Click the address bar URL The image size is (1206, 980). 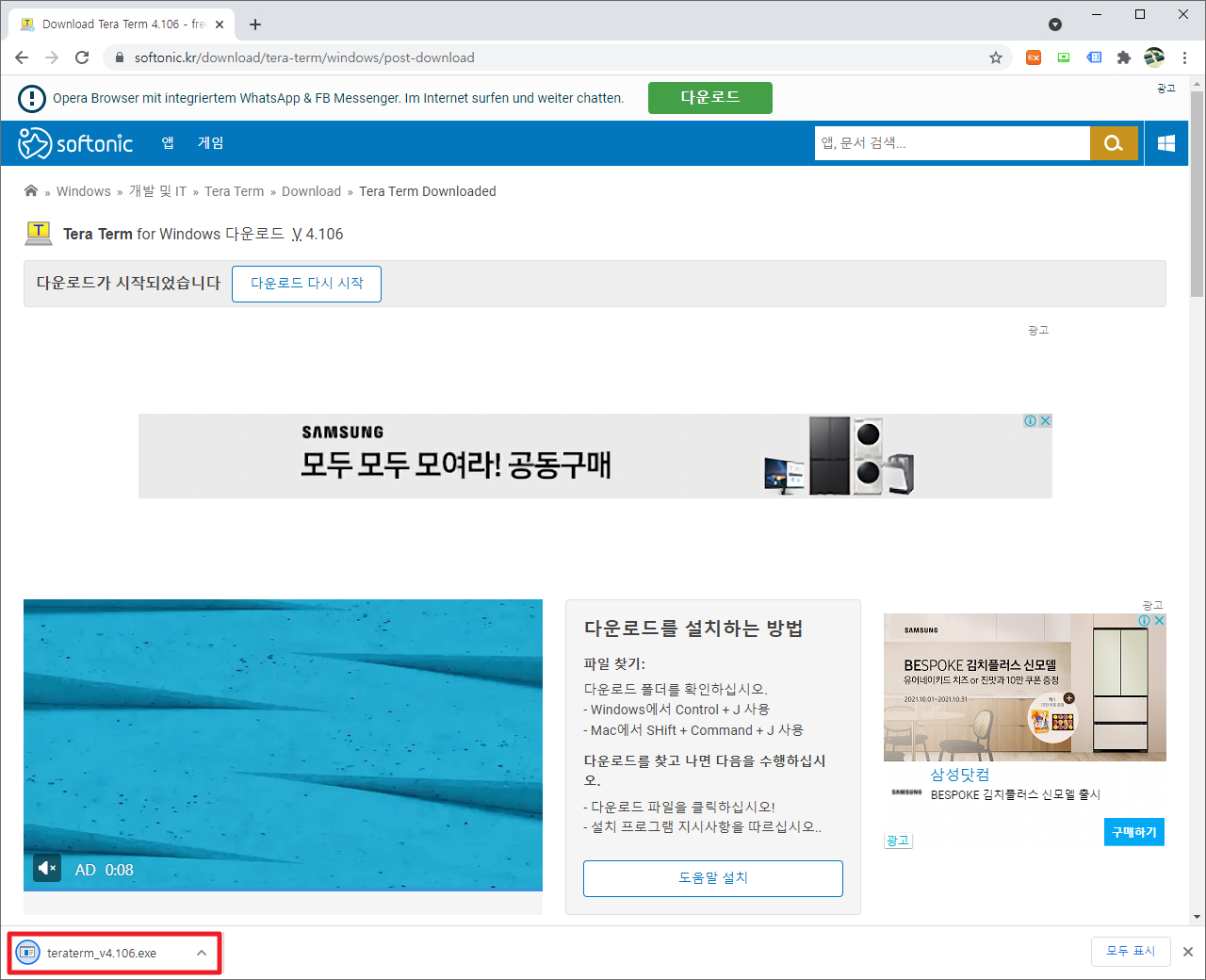(x=304, y=57)
